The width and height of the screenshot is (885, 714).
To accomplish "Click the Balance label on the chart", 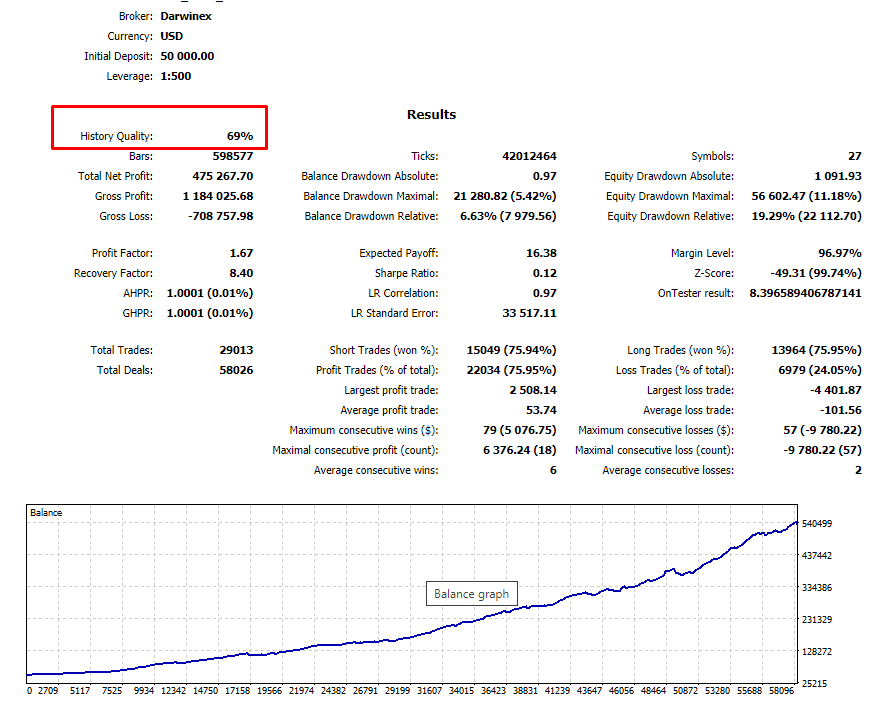I will click(x=46, y=512).
